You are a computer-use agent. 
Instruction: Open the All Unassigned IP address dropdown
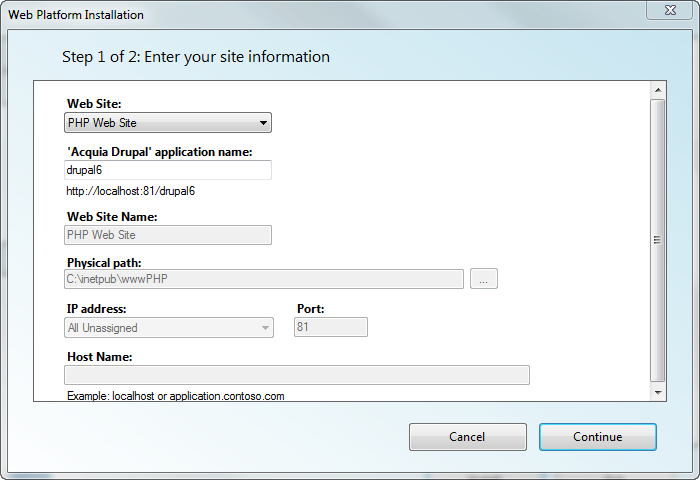pos(169,328)
